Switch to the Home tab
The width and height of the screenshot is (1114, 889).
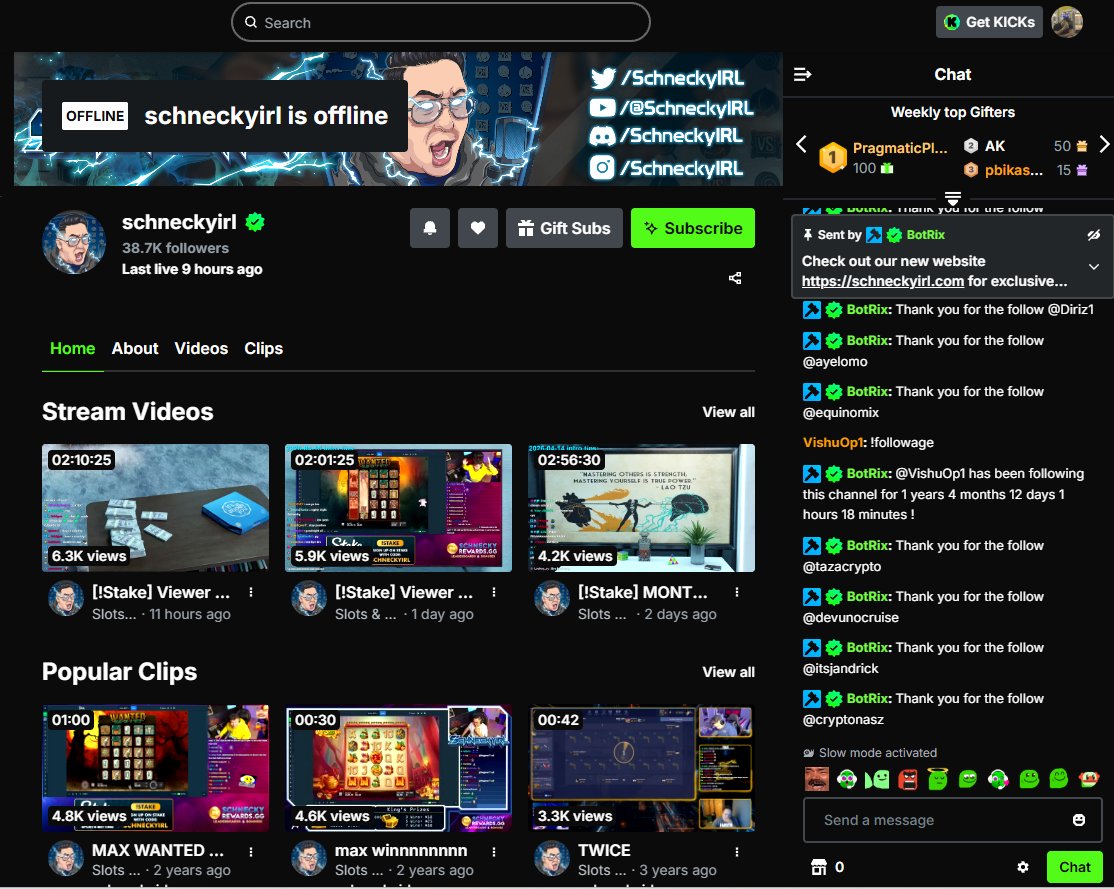pyautogui.click(x=72, y=349)
